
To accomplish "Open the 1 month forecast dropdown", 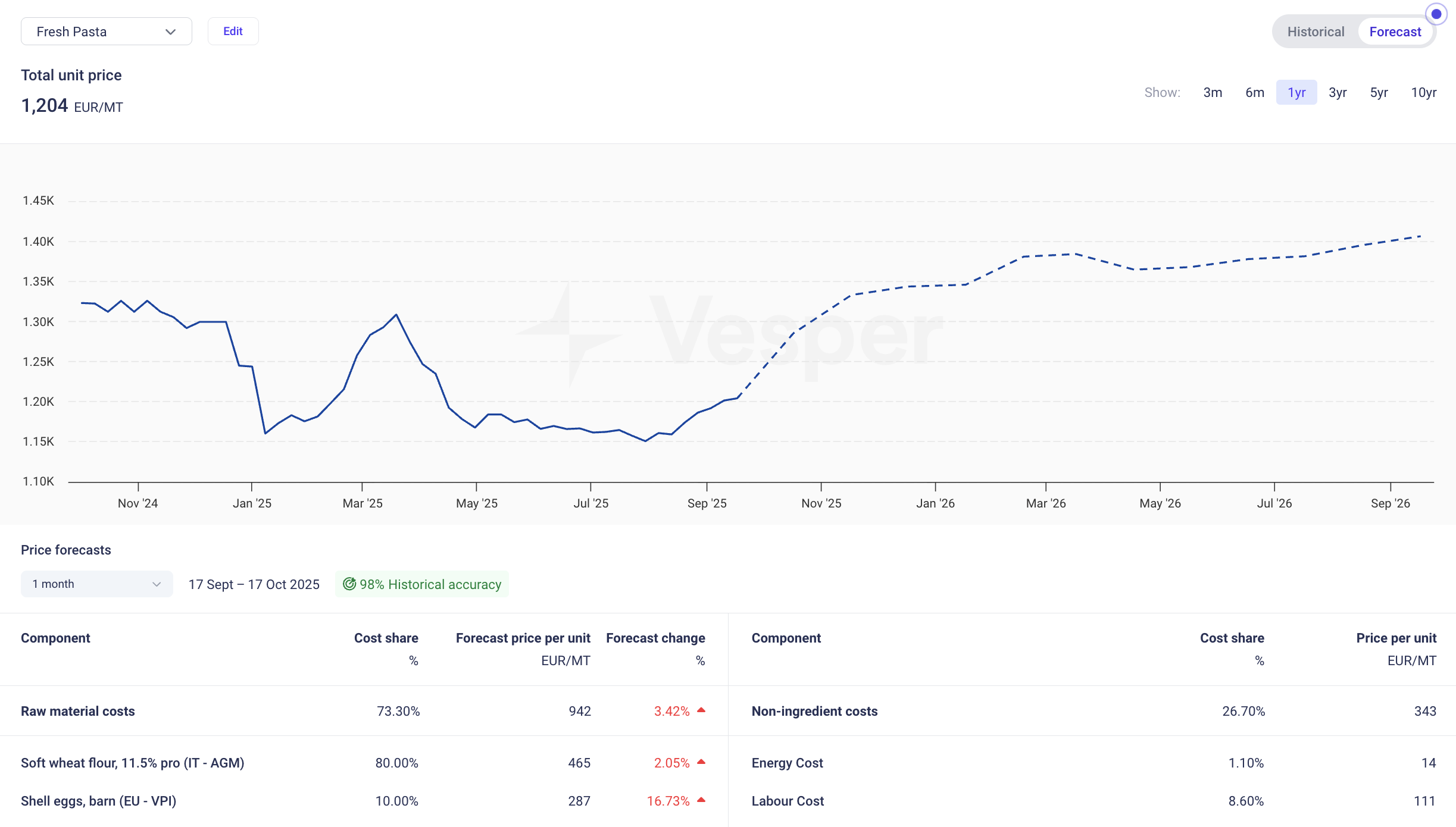I will click(x=96, y=584).
